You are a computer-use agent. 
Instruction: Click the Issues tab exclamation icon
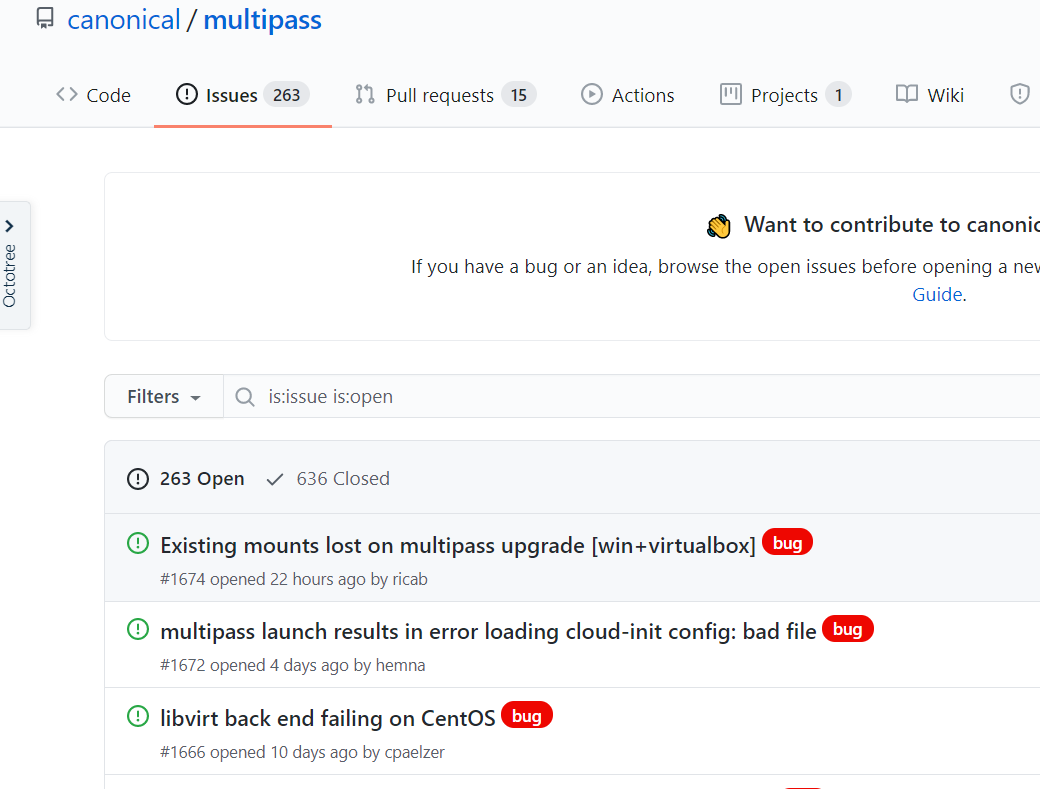click(x=186, y=94)
